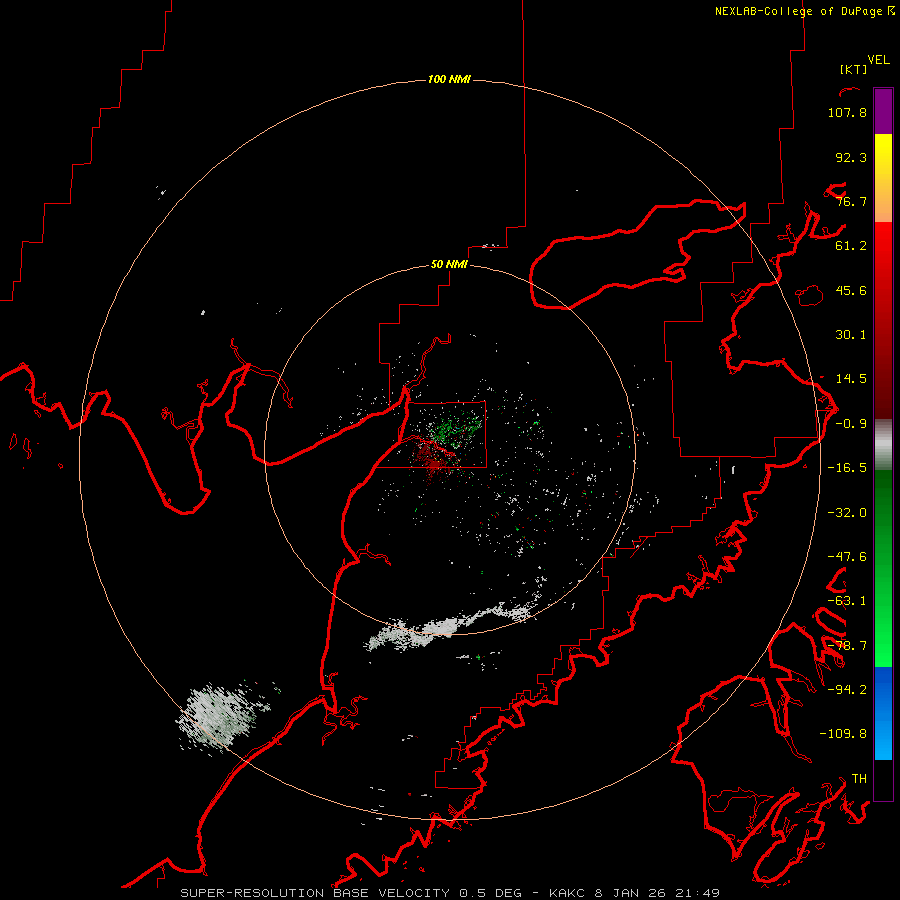The image size is (900, 900).
Task: Select the -78.7 scale value
Action: click(x=847, y=646)
